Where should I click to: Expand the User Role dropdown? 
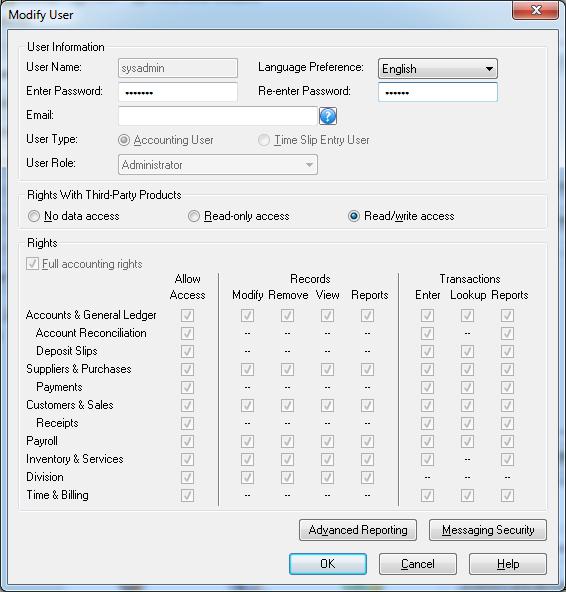pyautogui.click(x=217, y=165)
